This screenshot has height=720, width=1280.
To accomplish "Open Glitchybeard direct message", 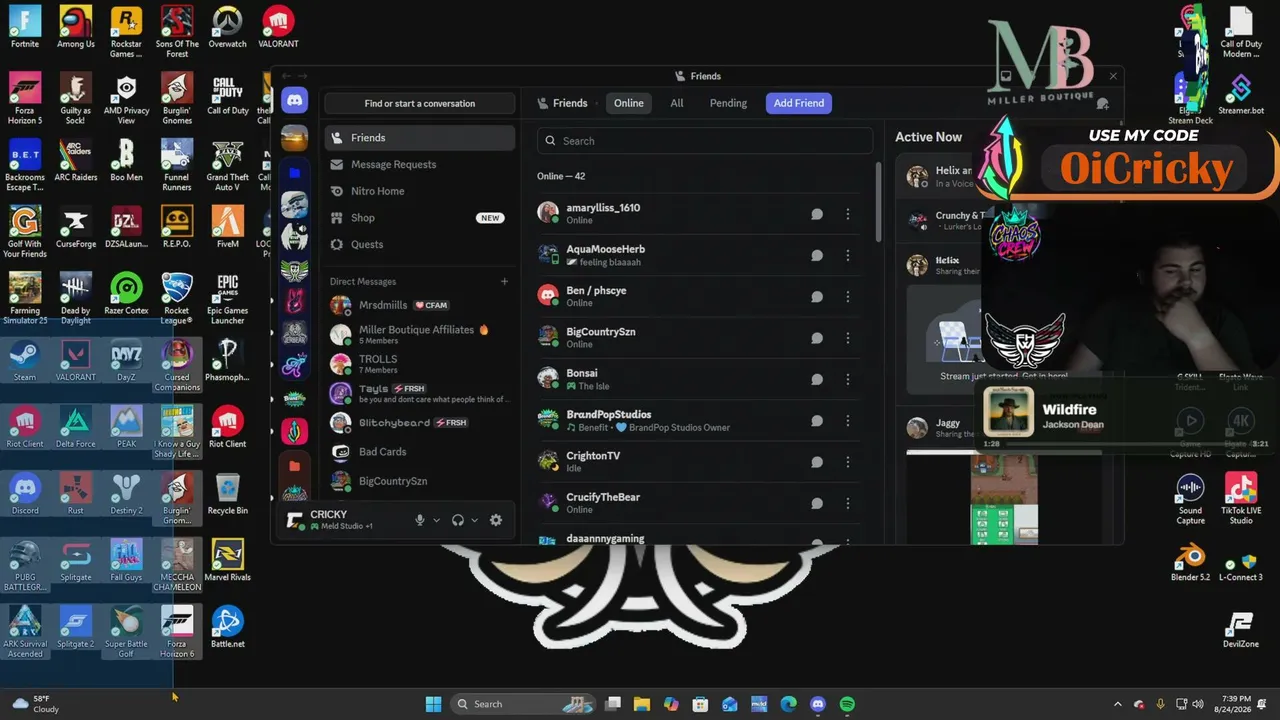I will coord(420,422).
